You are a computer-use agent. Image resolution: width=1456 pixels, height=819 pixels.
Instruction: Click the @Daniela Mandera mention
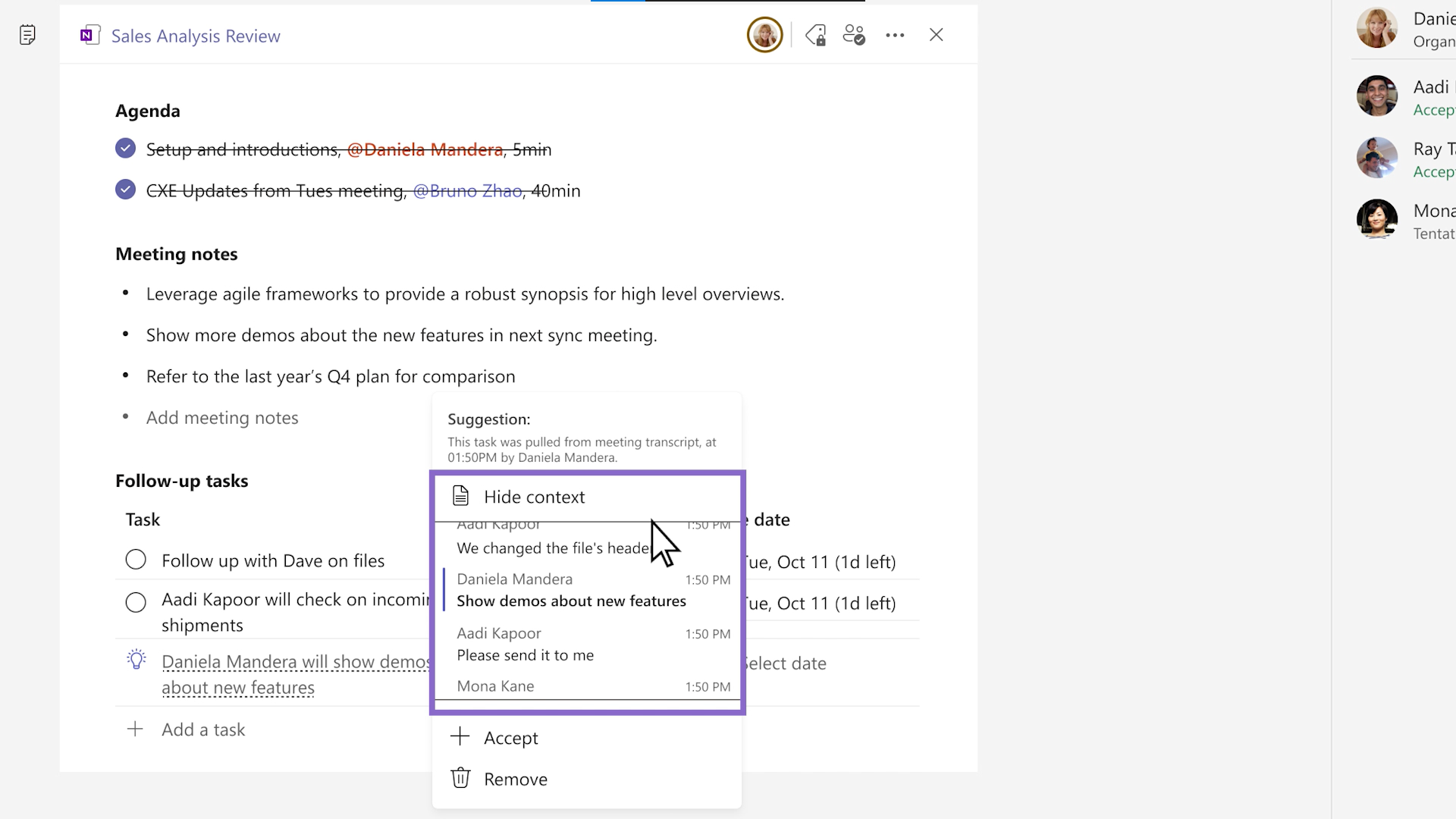425,149
